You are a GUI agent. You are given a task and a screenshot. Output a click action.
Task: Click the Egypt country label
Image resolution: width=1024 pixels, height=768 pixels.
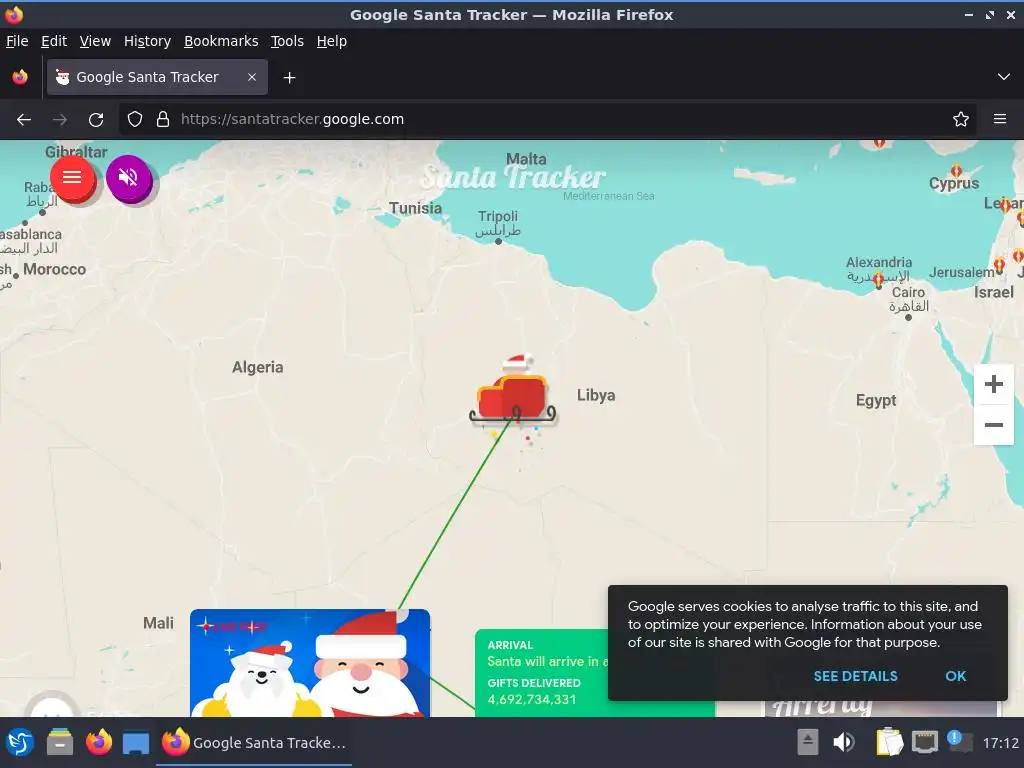point(876,400)
